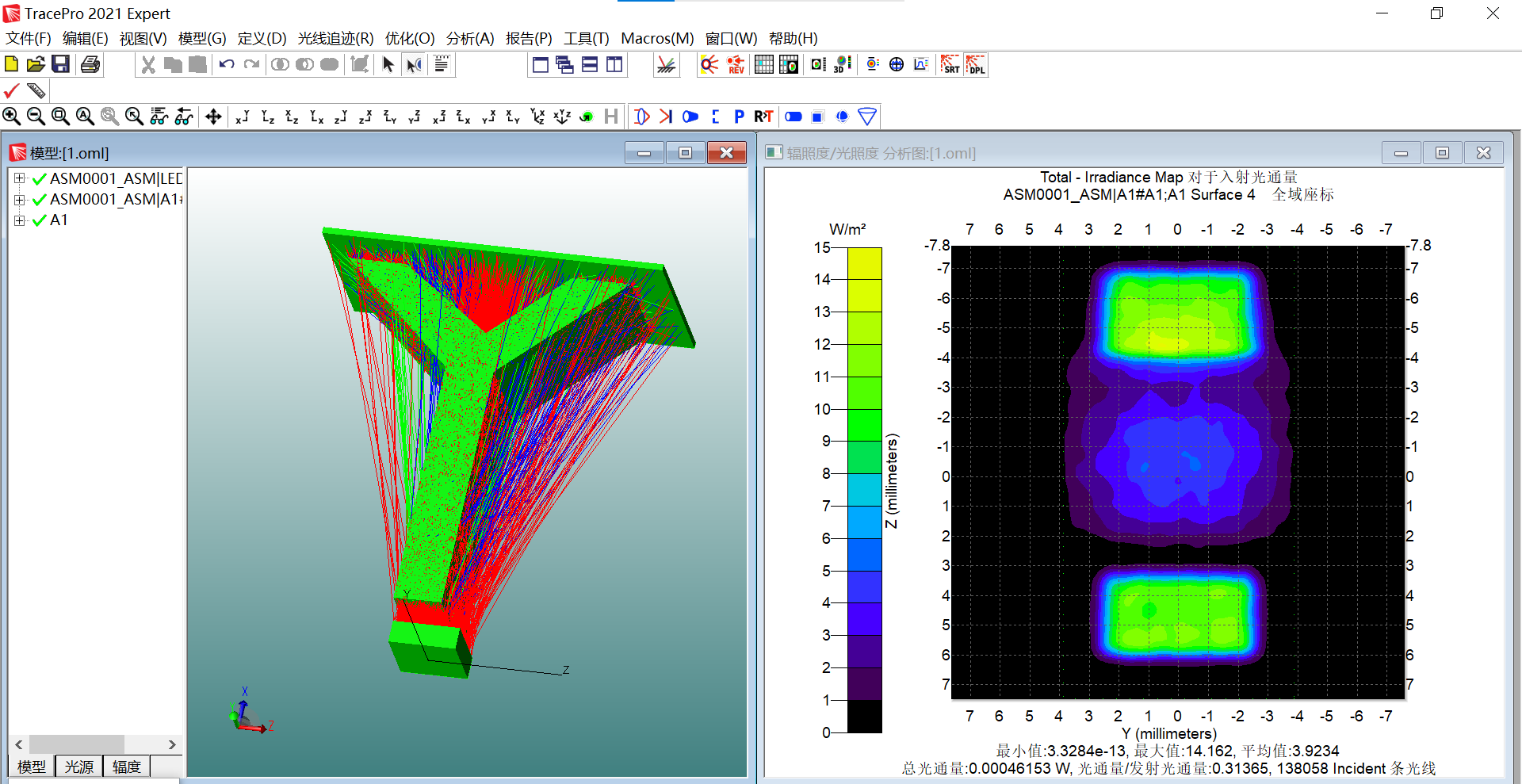Expand the A1 tree node
Image resolution: width=1522 pixels, height=784 pixels.
pos(19,220)
